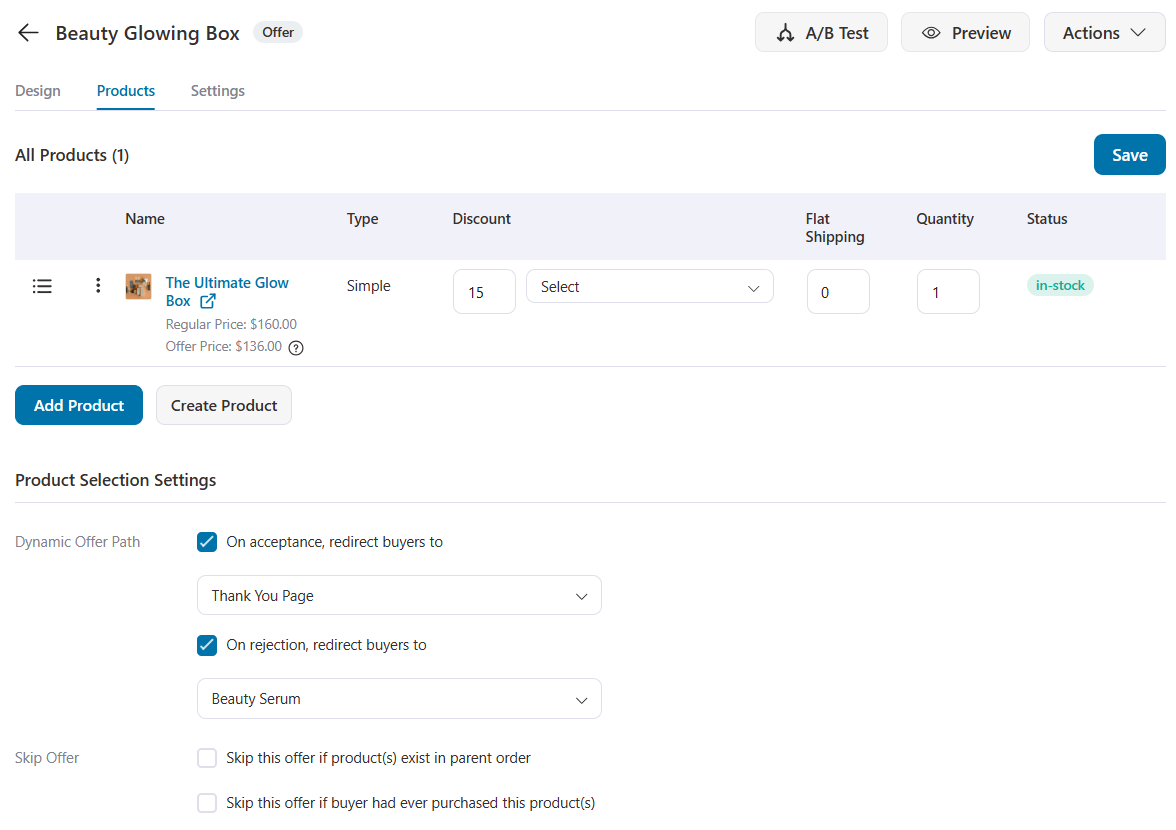Open the discount type Select dropdown

point(650,286)
